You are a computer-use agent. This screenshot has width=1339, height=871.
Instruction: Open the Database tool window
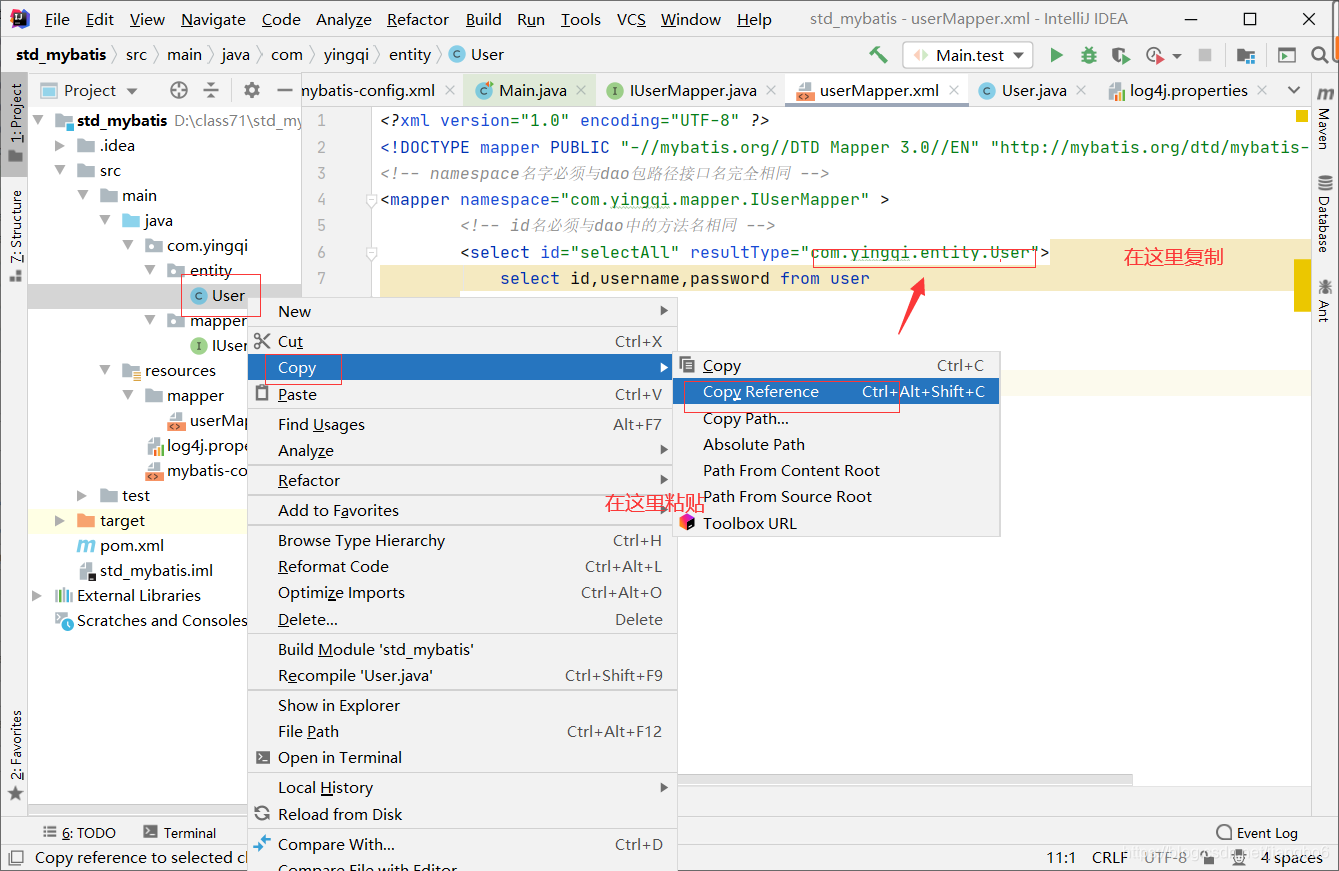click(x=1324, y=214)
